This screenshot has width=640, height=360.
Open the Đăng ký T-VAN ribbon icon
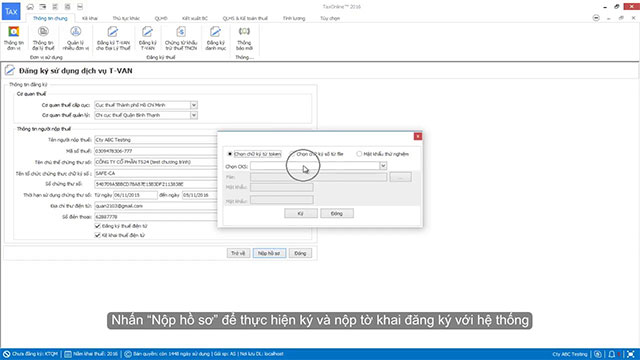tap(147, 38)
